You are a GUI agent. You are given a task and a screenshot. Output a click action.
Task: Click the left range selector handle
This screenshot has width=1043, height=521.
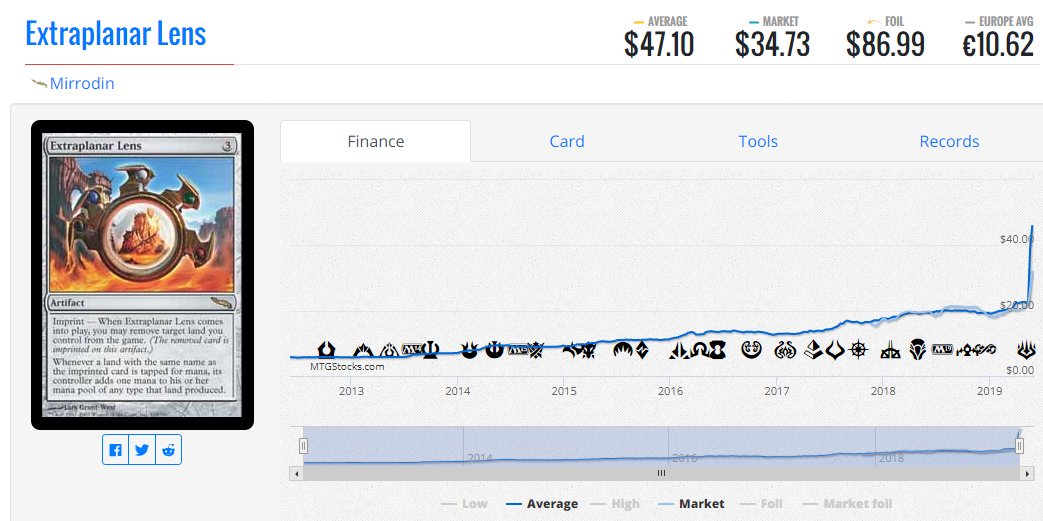point(303,446)
